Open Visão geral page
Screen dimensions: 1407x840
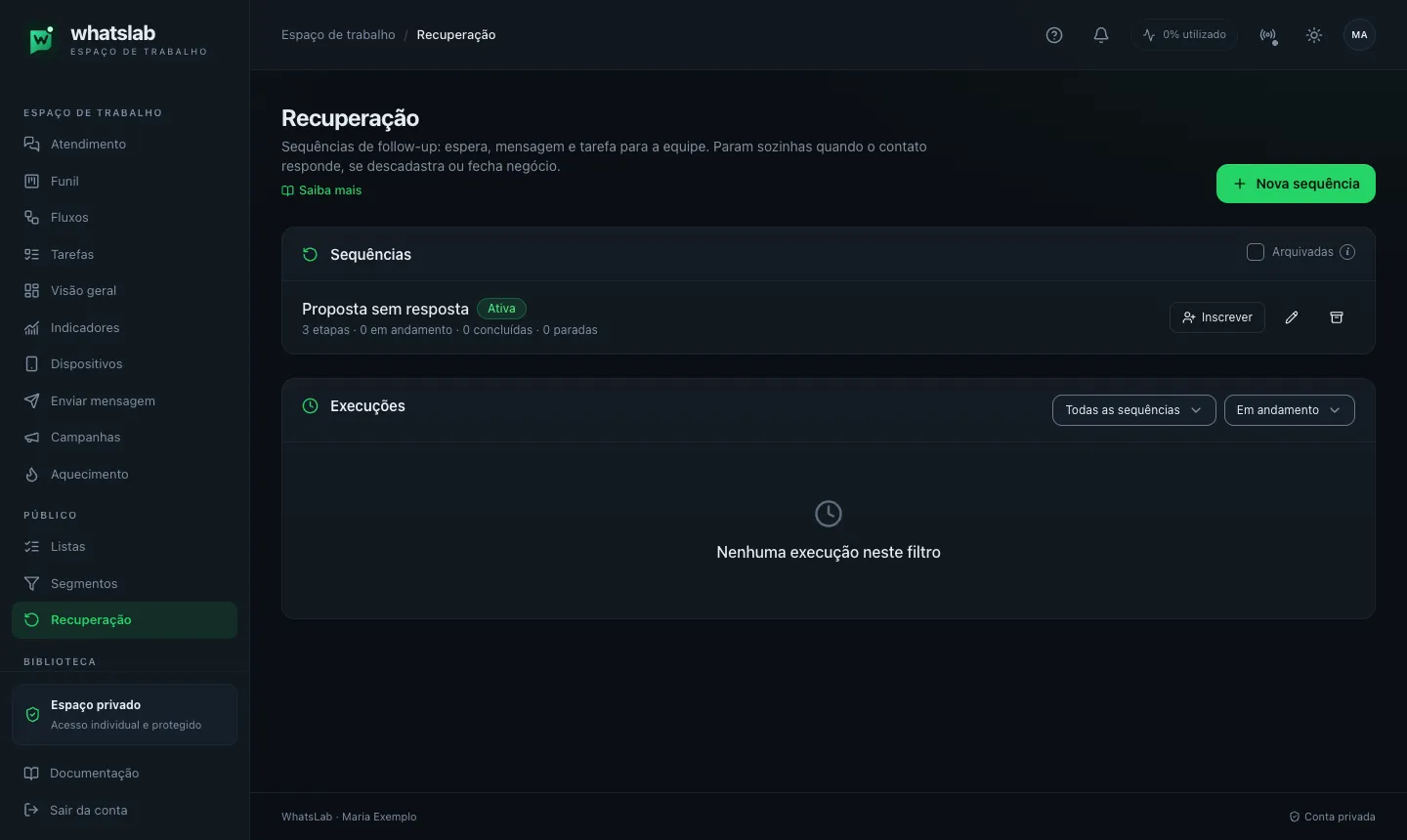pos(124,291)
